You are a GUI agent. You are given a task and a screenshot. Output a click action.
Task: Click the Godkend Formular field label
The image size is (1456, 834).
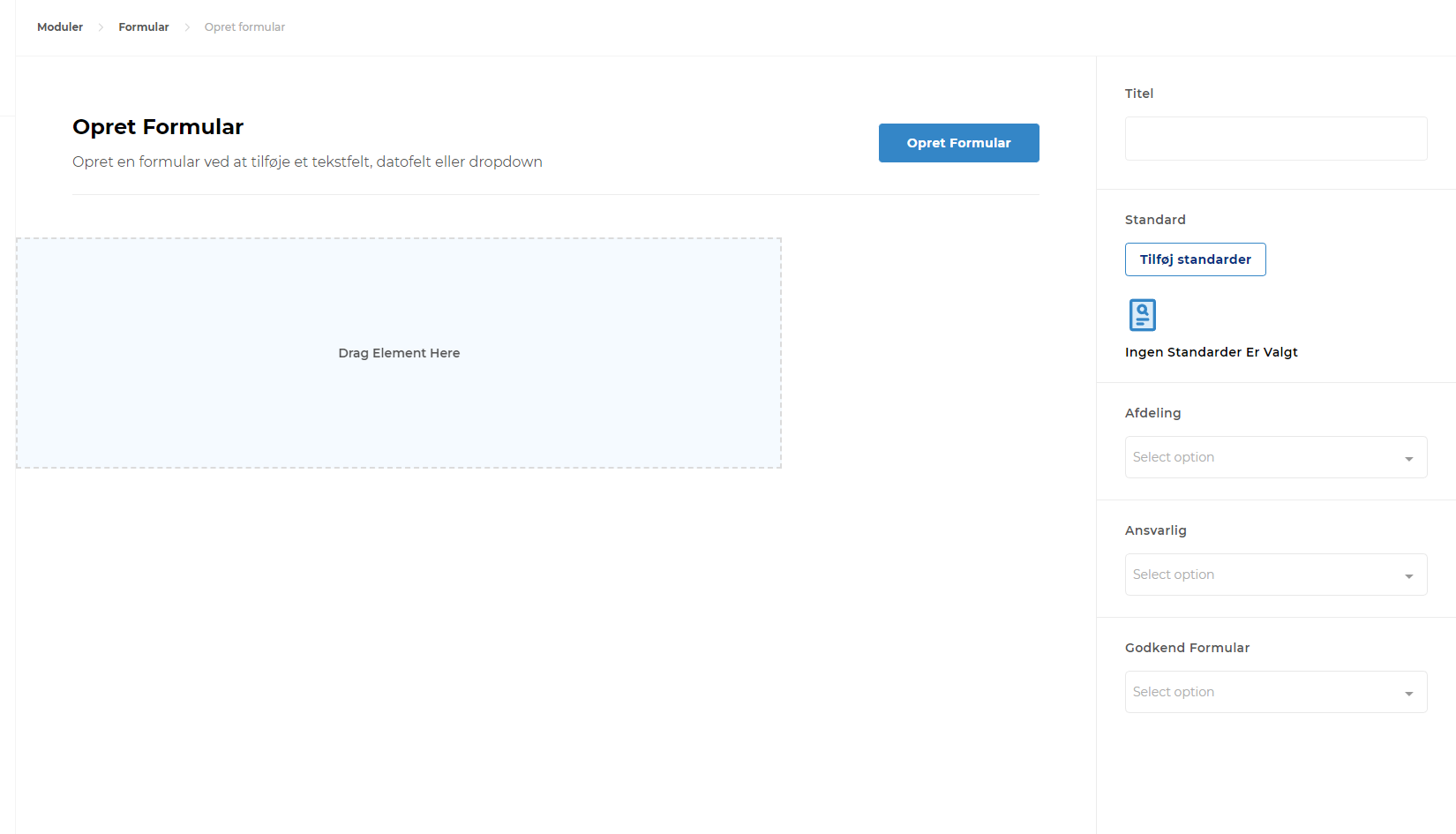point(1187,648)
